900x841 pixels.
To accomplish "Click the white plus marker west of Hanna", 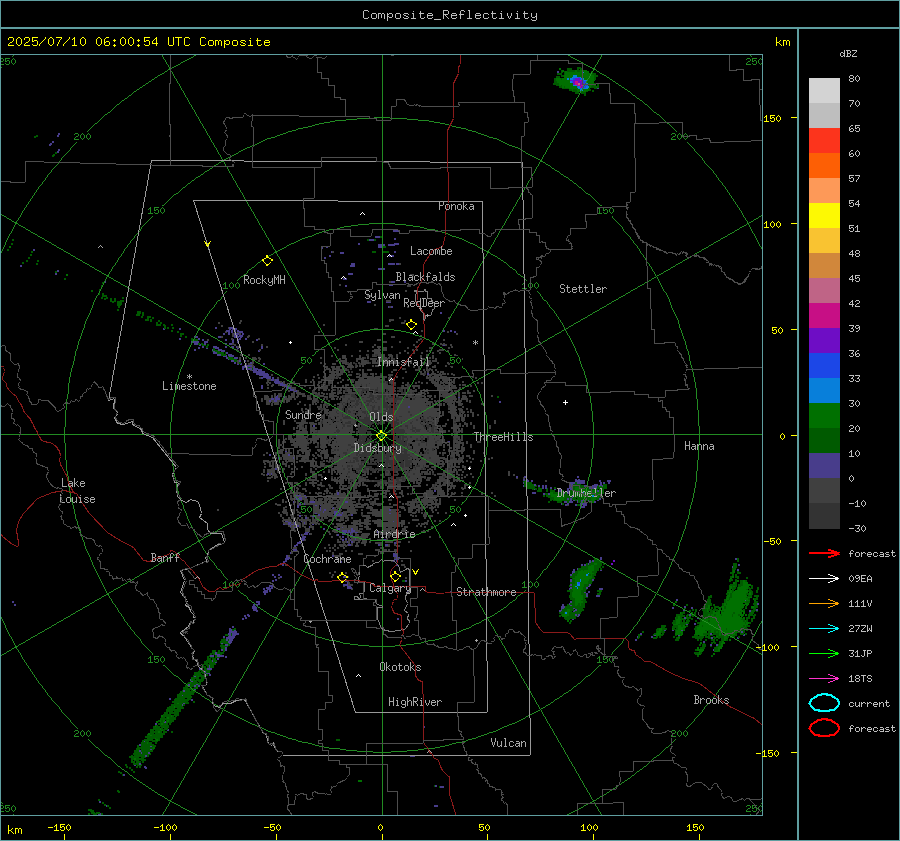I will (x=565, y=402).
